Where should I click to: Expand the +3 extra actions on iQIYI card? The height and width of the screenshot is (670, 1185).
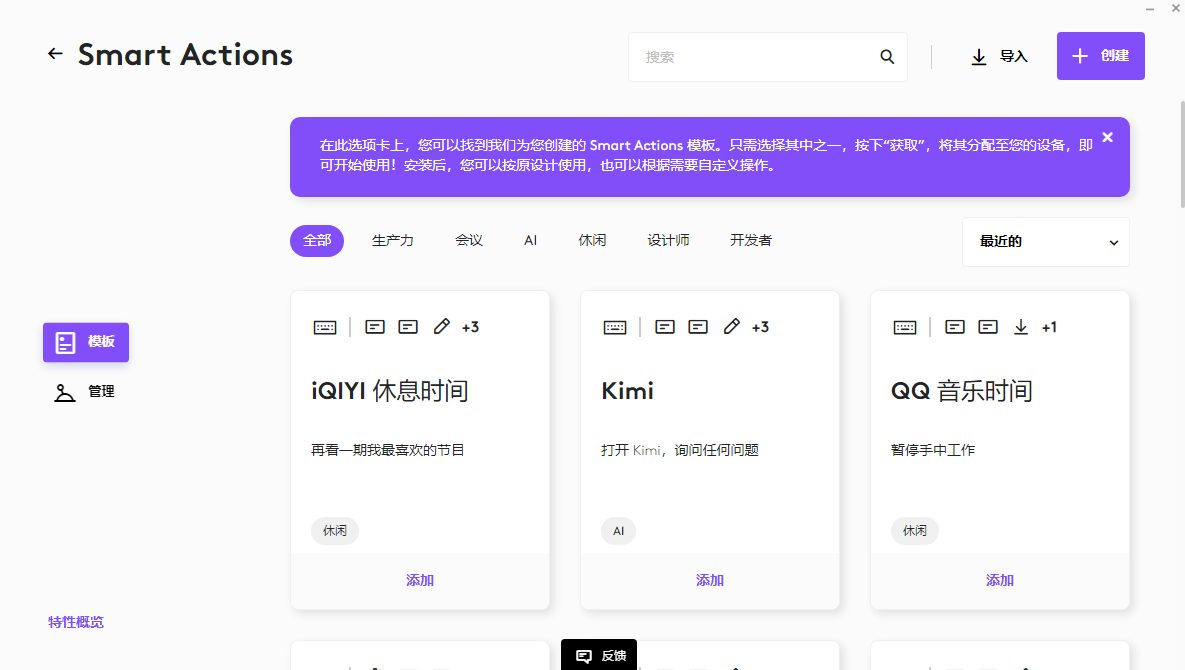pos(470,326)
